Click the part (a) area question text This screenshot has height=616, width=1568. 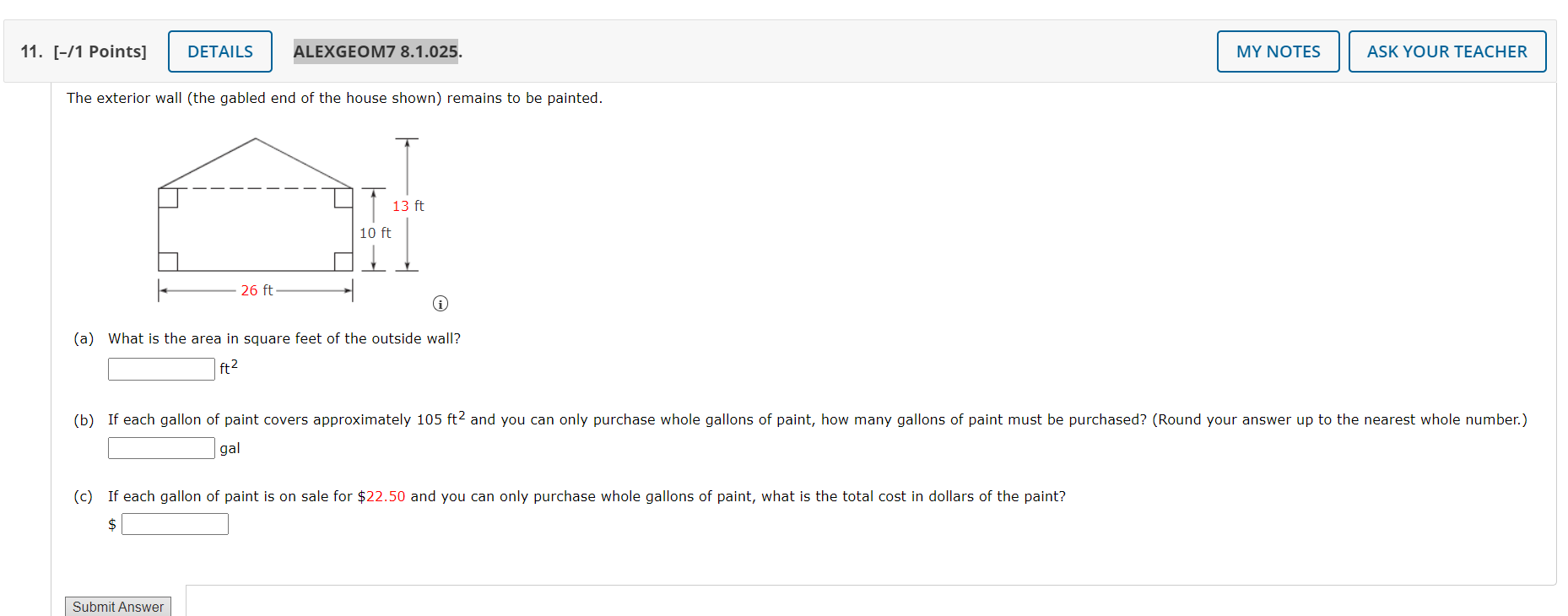tap(284, 338)
